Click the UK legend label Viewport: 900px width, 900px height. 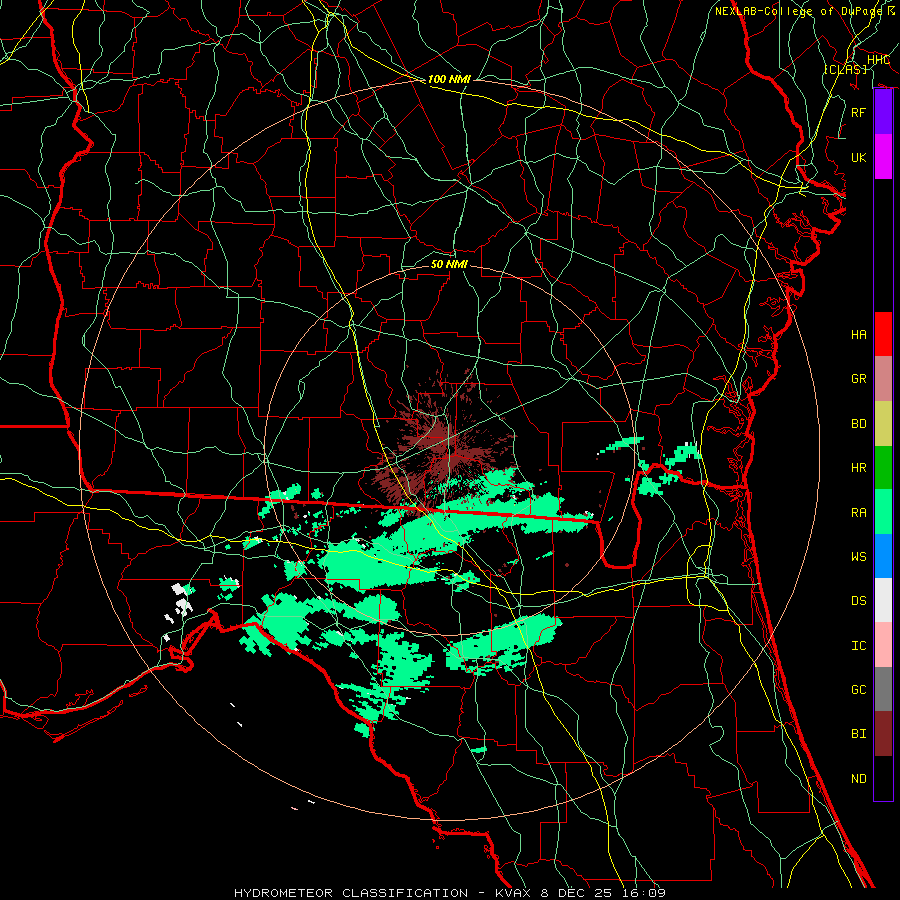[859, 157]
